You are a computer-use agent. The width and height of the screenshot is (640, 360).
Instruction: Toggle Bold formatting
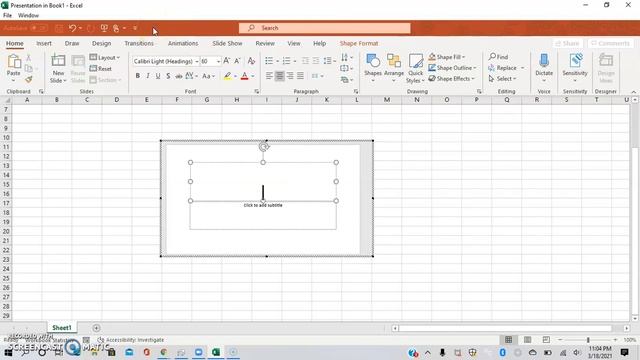click(x=138, y=76)
